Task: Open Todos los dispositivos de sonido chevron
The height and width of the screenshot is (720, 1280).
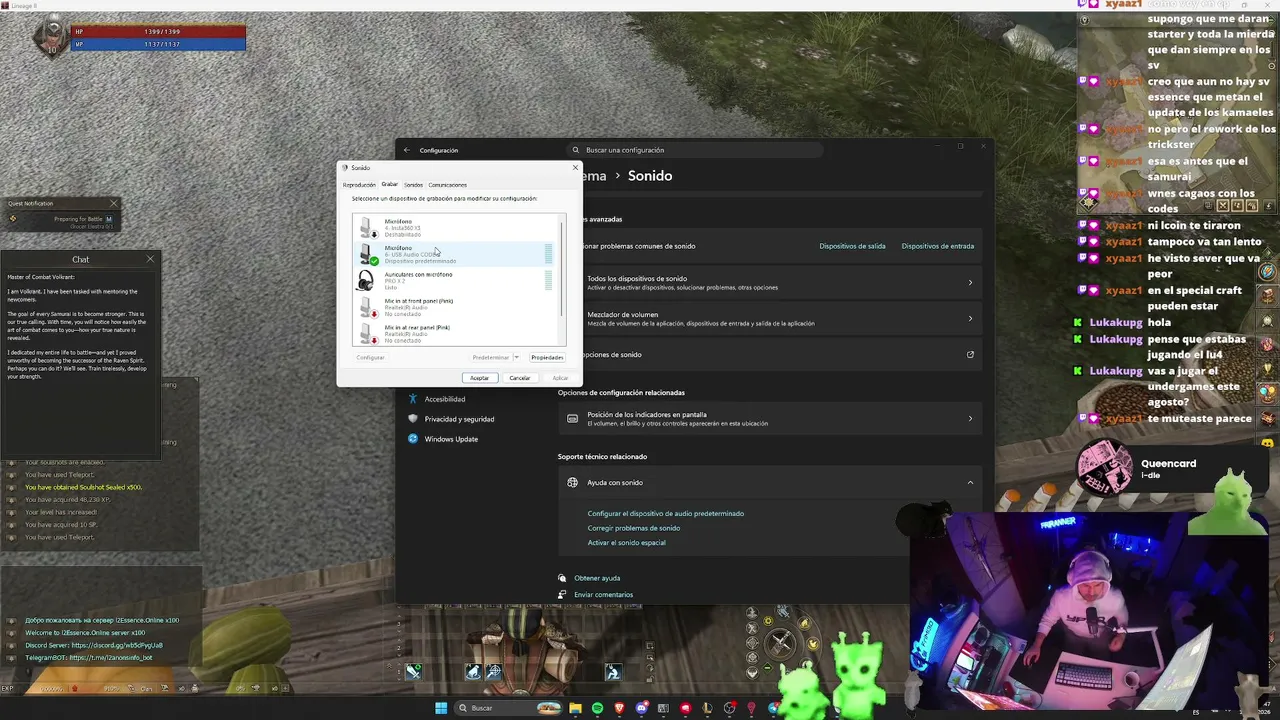Action: point(970,282)
